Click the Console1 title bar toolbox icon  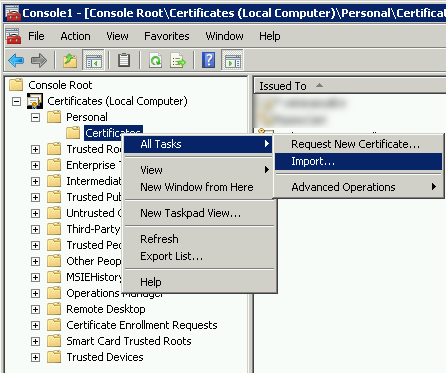(x=12, y=14)
